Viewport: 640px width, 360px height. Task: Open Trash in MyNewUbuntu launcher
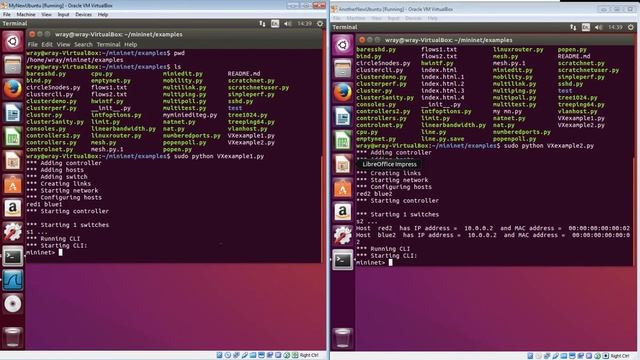(x=13, y=337)
